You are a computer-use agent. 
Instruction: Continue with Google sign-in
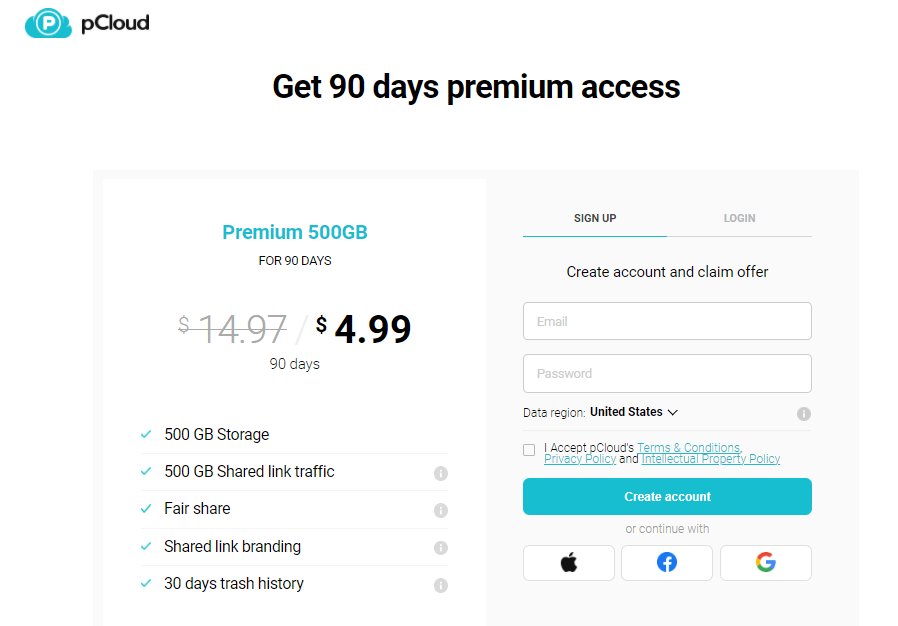coord(765,563)
